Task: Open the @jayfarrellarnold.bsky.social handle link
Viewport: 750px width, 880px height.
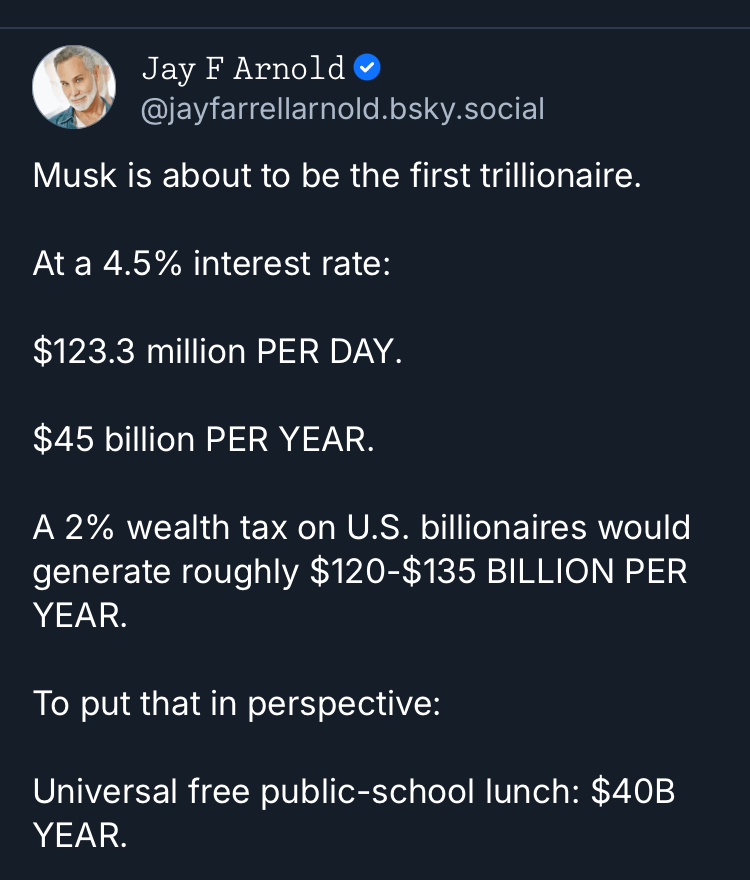Action: 343,108
